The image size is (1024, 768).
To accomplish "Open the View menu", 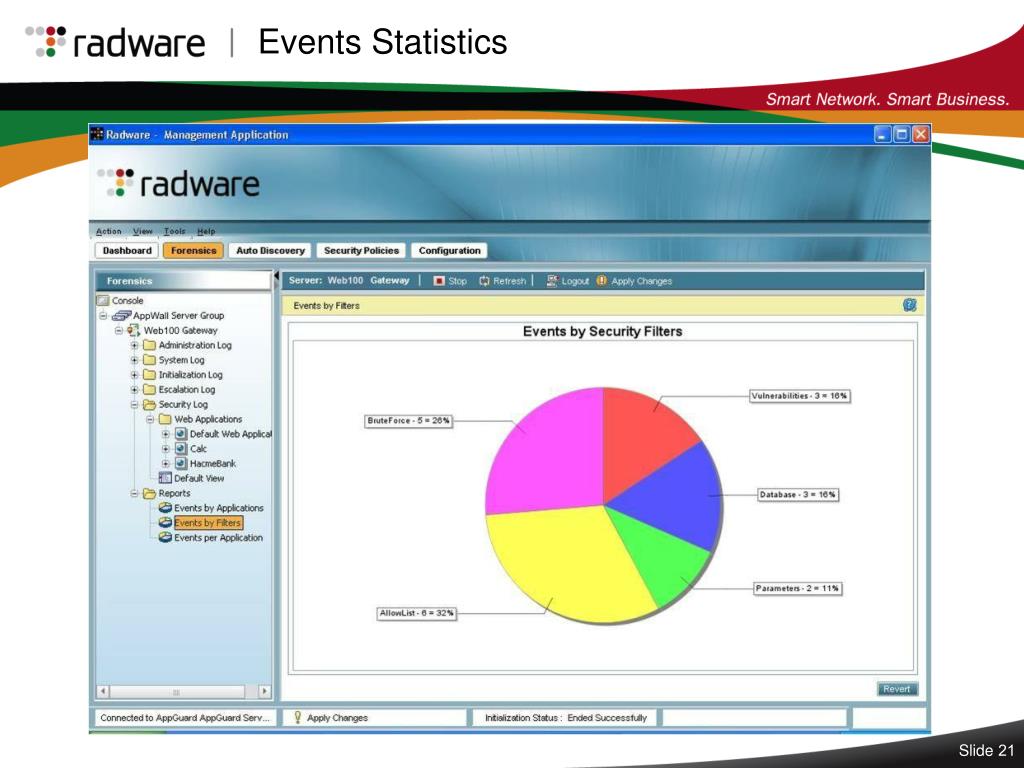I will 142,231.
